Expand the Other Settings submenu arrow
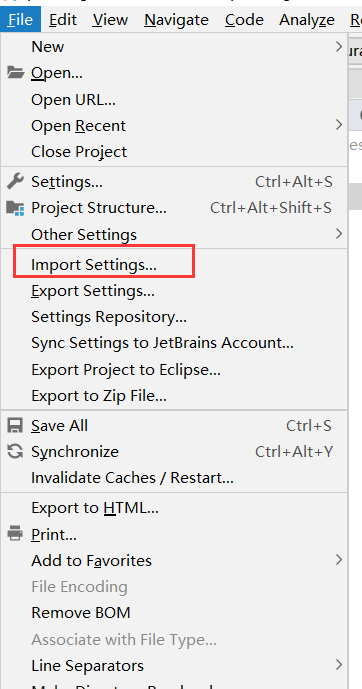Screen dimensions: 362x689 pos(339,234)
